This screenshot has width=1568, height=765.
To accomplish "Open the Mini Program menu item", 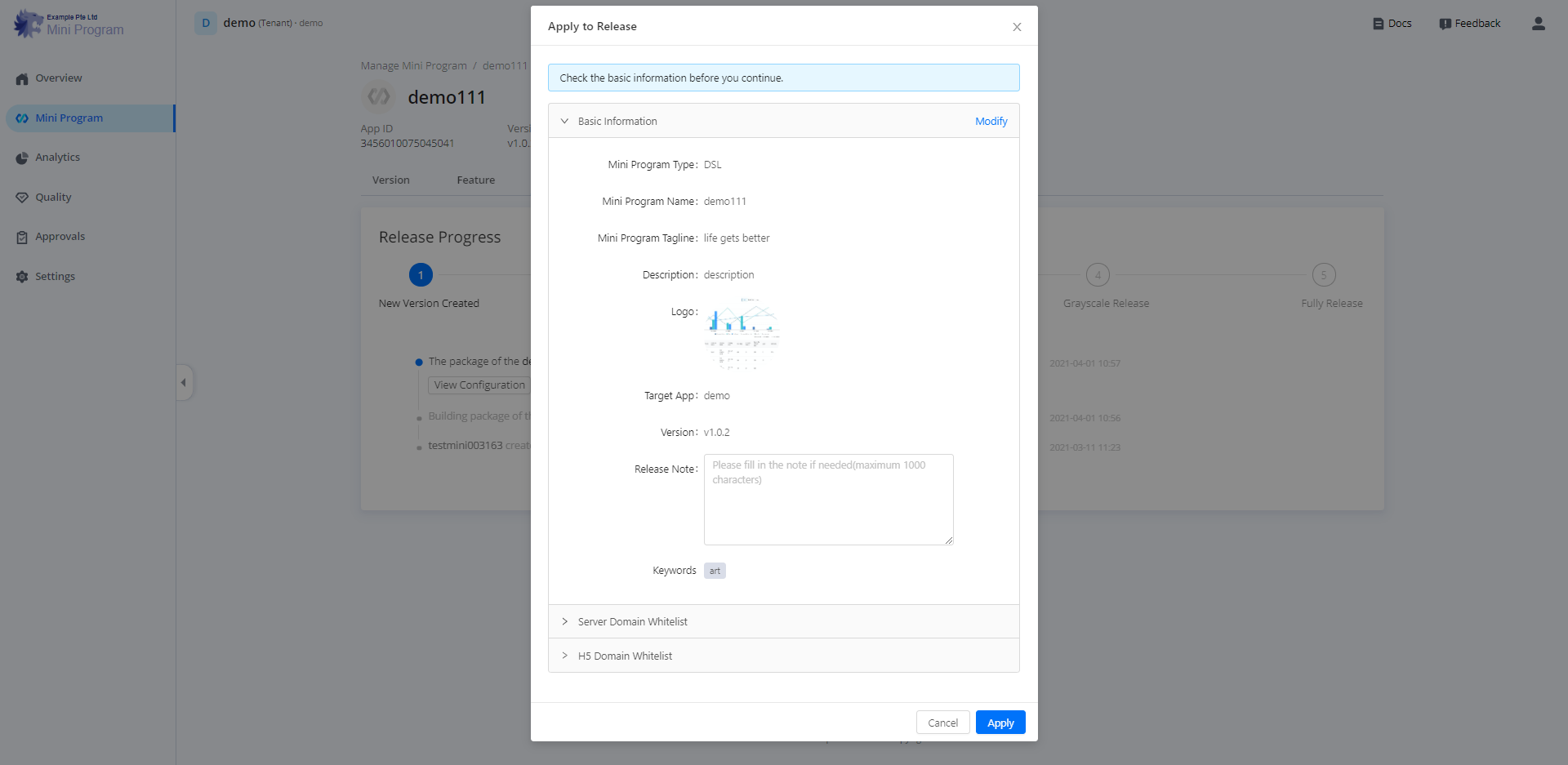I will tap(69, 118).
